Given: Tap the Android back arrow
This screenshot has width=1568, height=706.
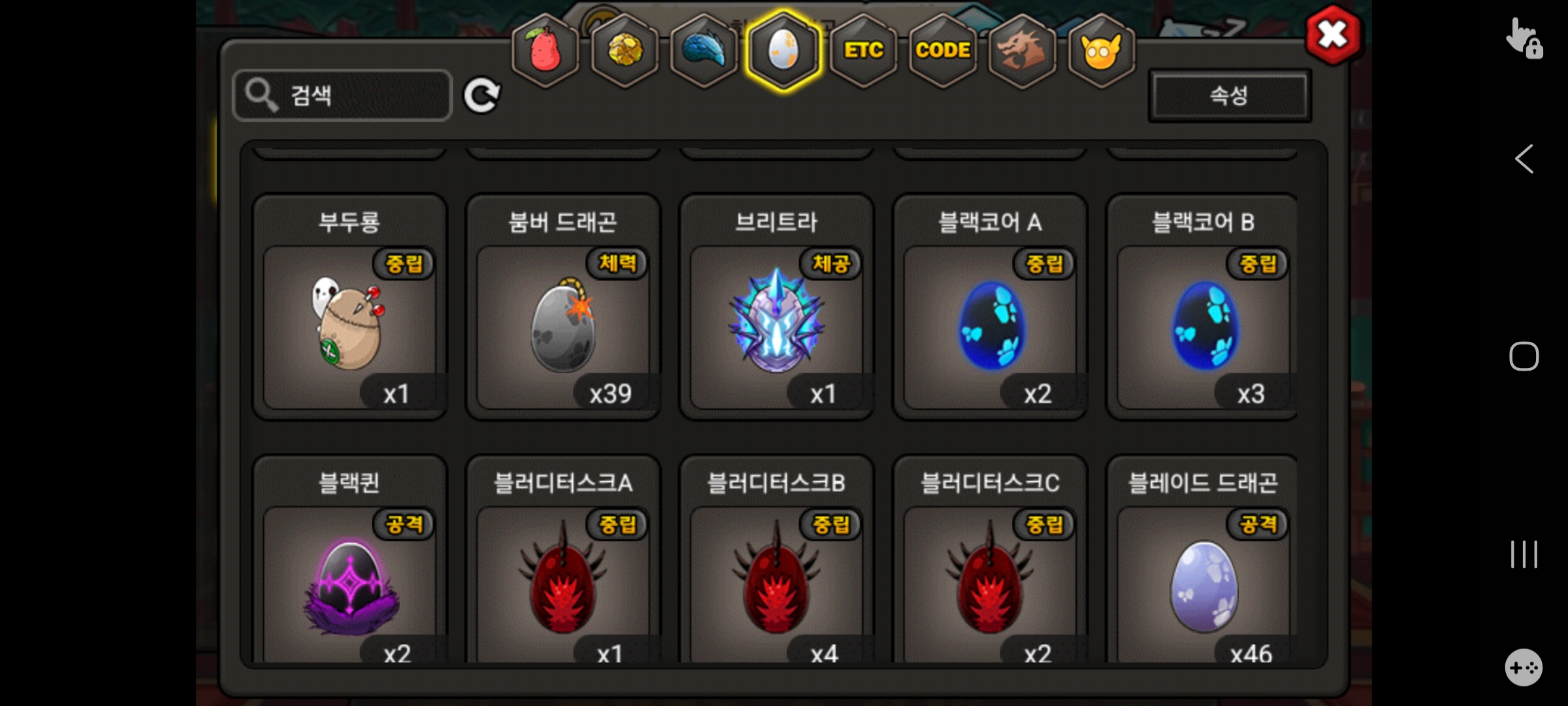Looking at the screenshot, I should click(1524, 159).
